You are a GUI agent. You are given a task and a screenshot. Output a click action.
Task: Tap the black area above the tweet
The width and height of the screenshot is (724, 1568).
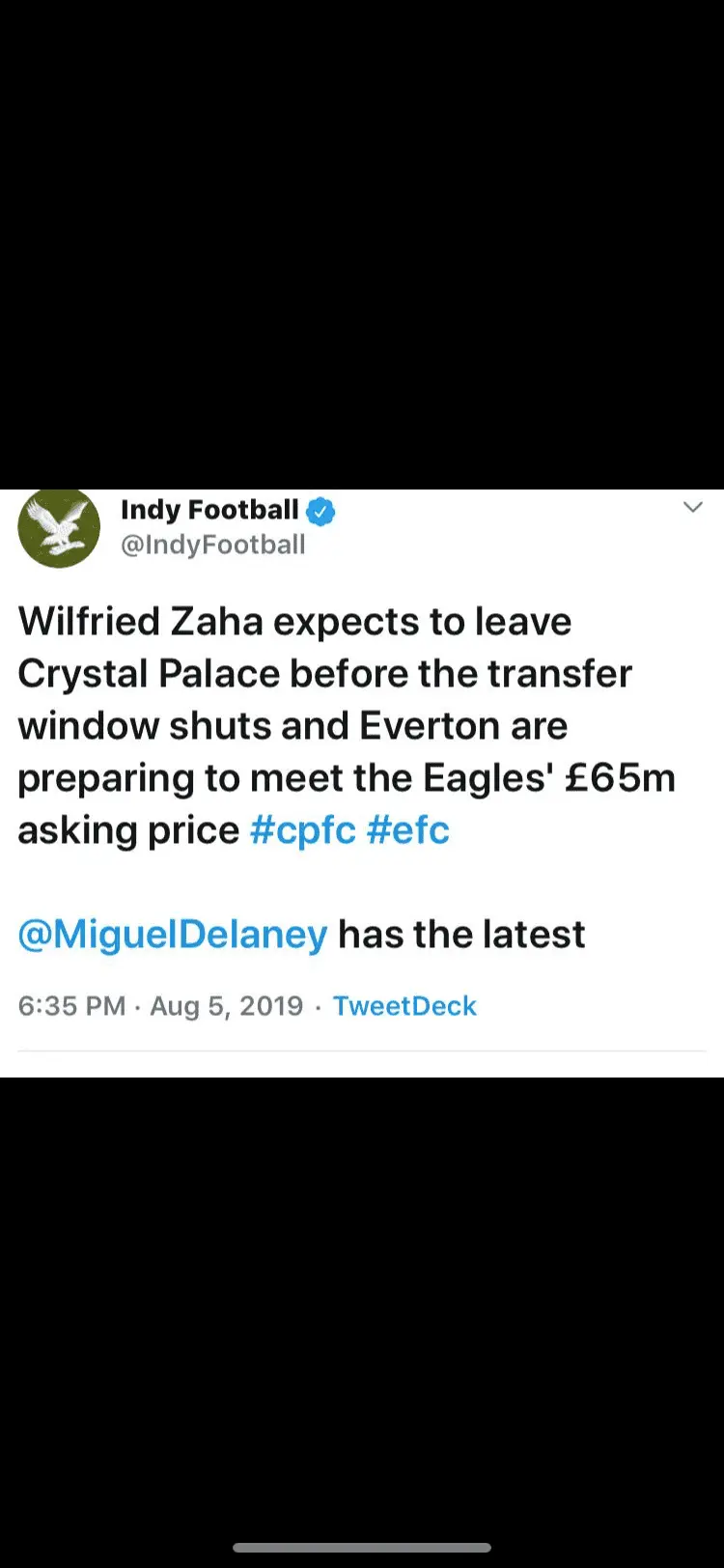362,241
